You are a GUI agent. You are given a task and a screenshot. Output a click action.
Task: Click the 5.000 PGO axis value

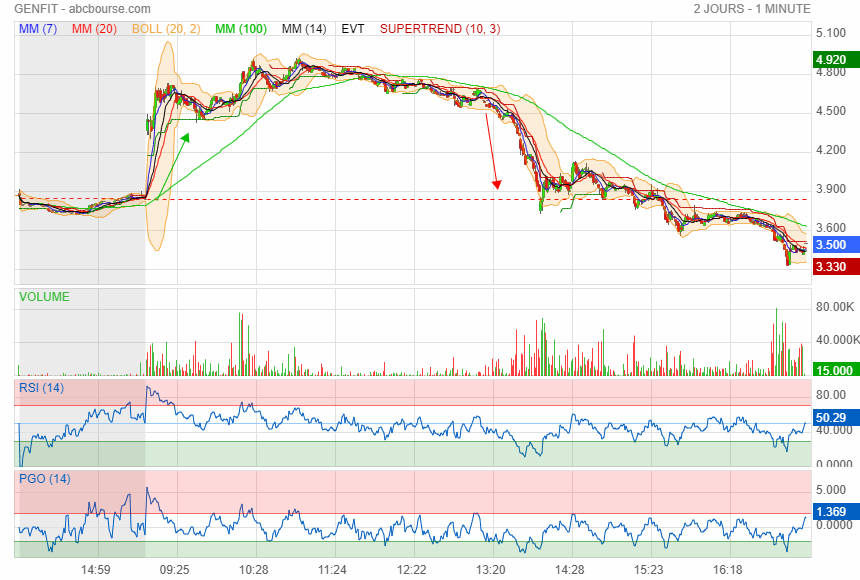(x=830, y=489)
